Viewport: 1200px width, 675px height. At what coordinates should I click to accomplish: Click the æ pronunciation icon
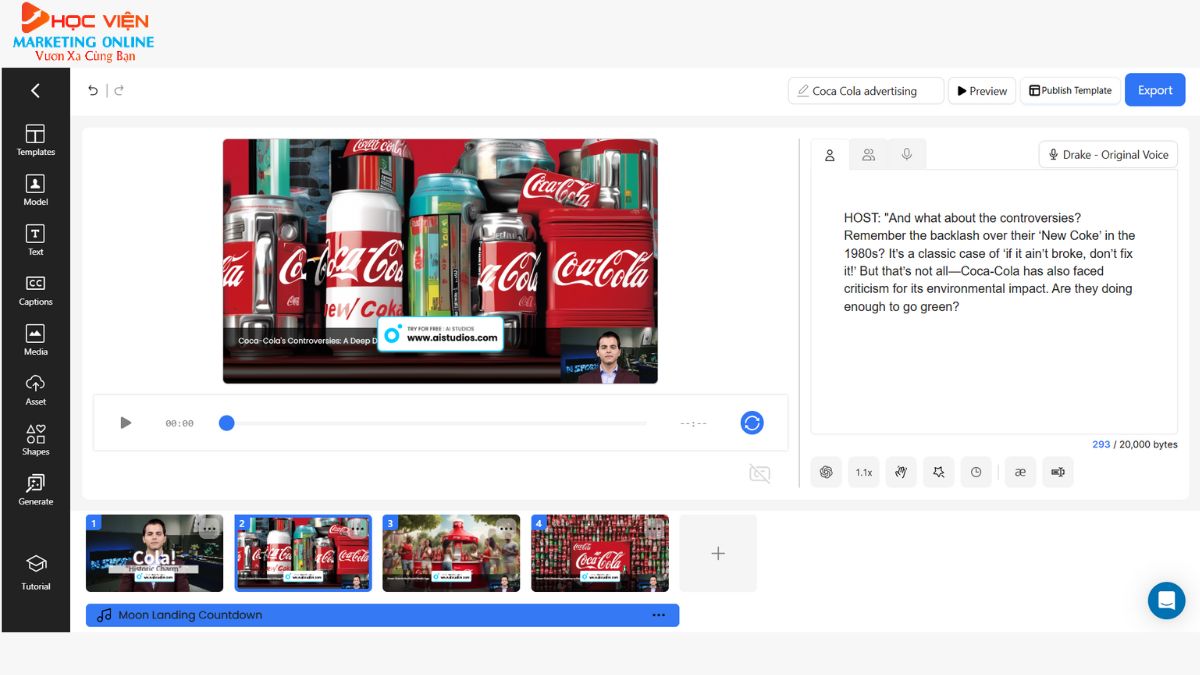[1020, 472]
